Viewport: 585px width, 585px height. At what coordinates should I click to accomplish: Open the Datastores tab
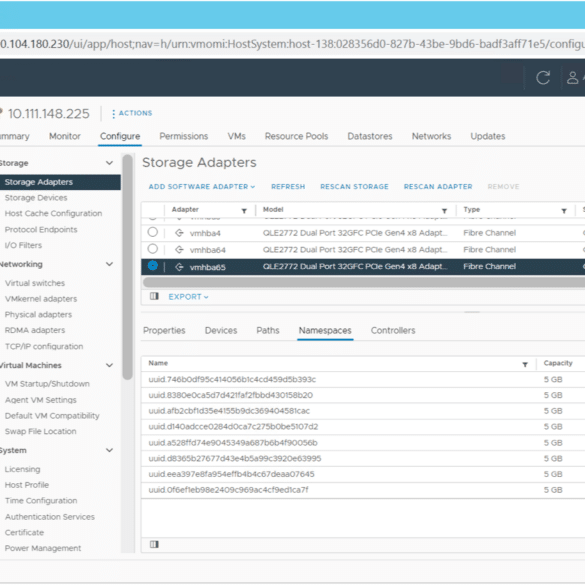click(x=370, y=136)
